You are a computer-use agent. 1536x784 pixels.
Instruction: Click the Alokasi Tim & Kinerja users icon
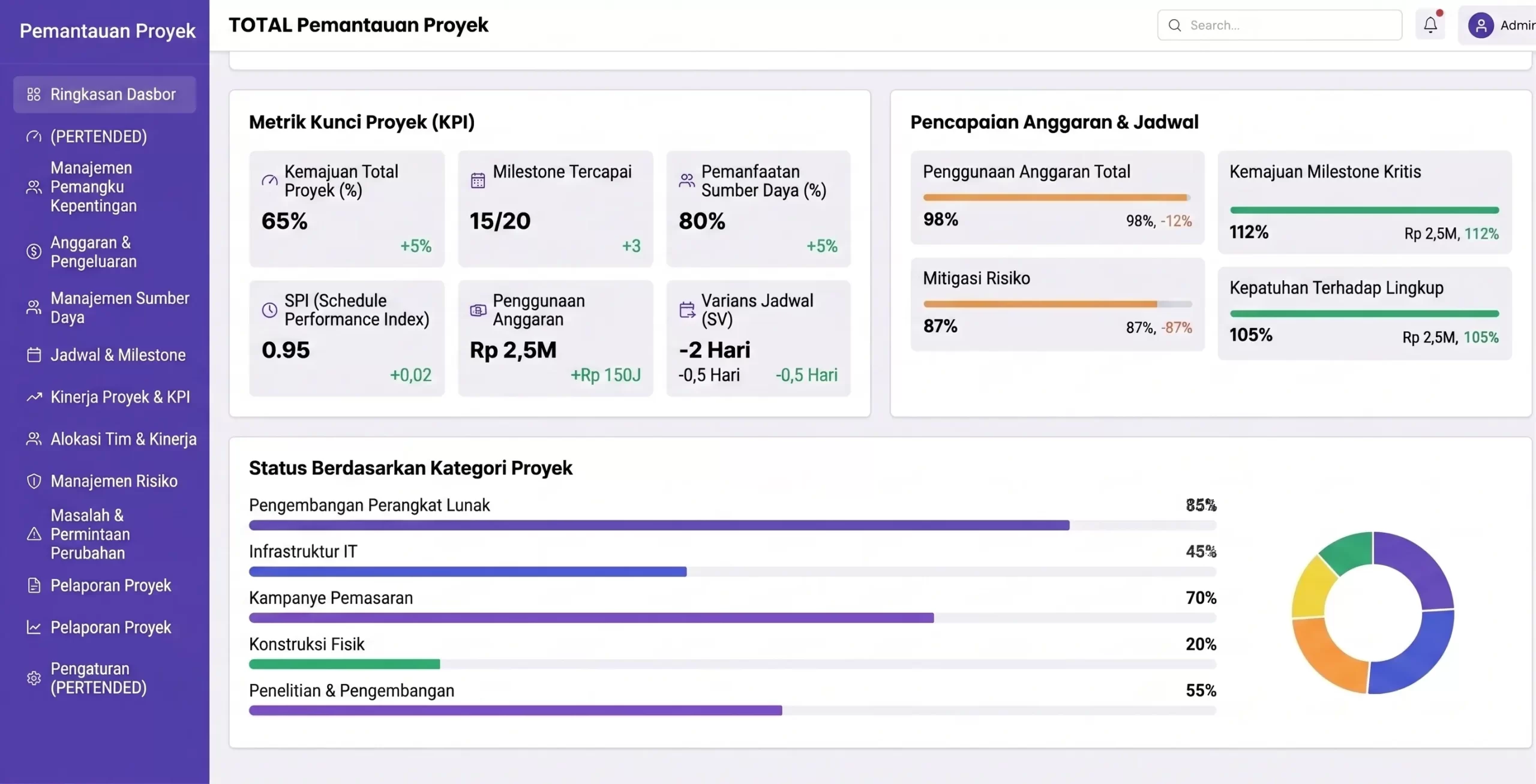[x=34, y=439]
